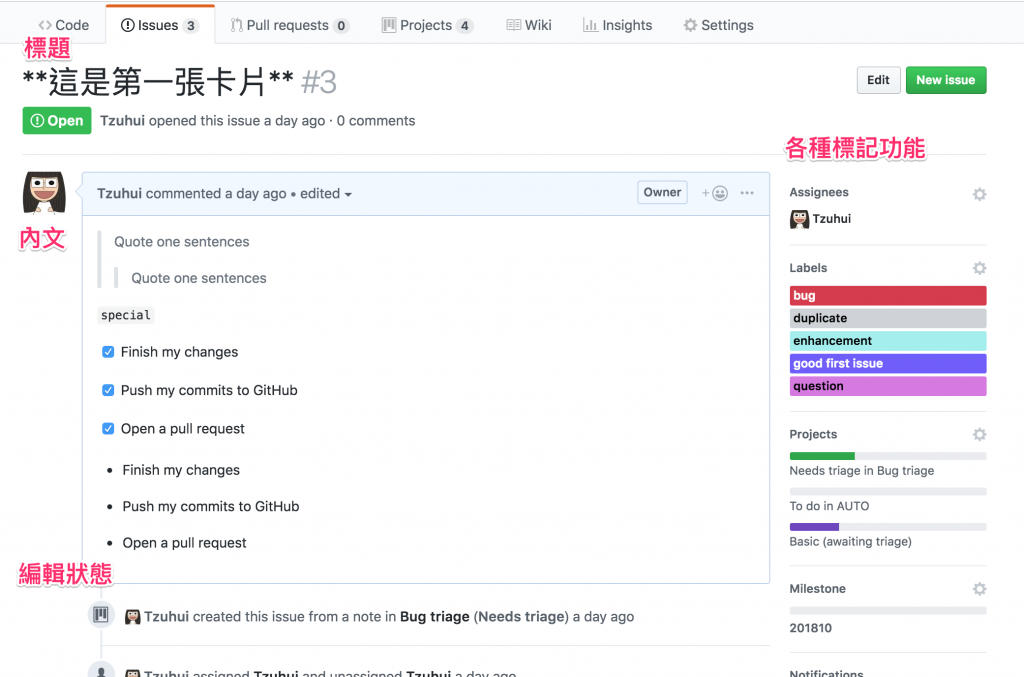Screen dimensions: 1024x677
Task: Click bullet item 'Push my commits to GitHub'
Action: point(211,507)
